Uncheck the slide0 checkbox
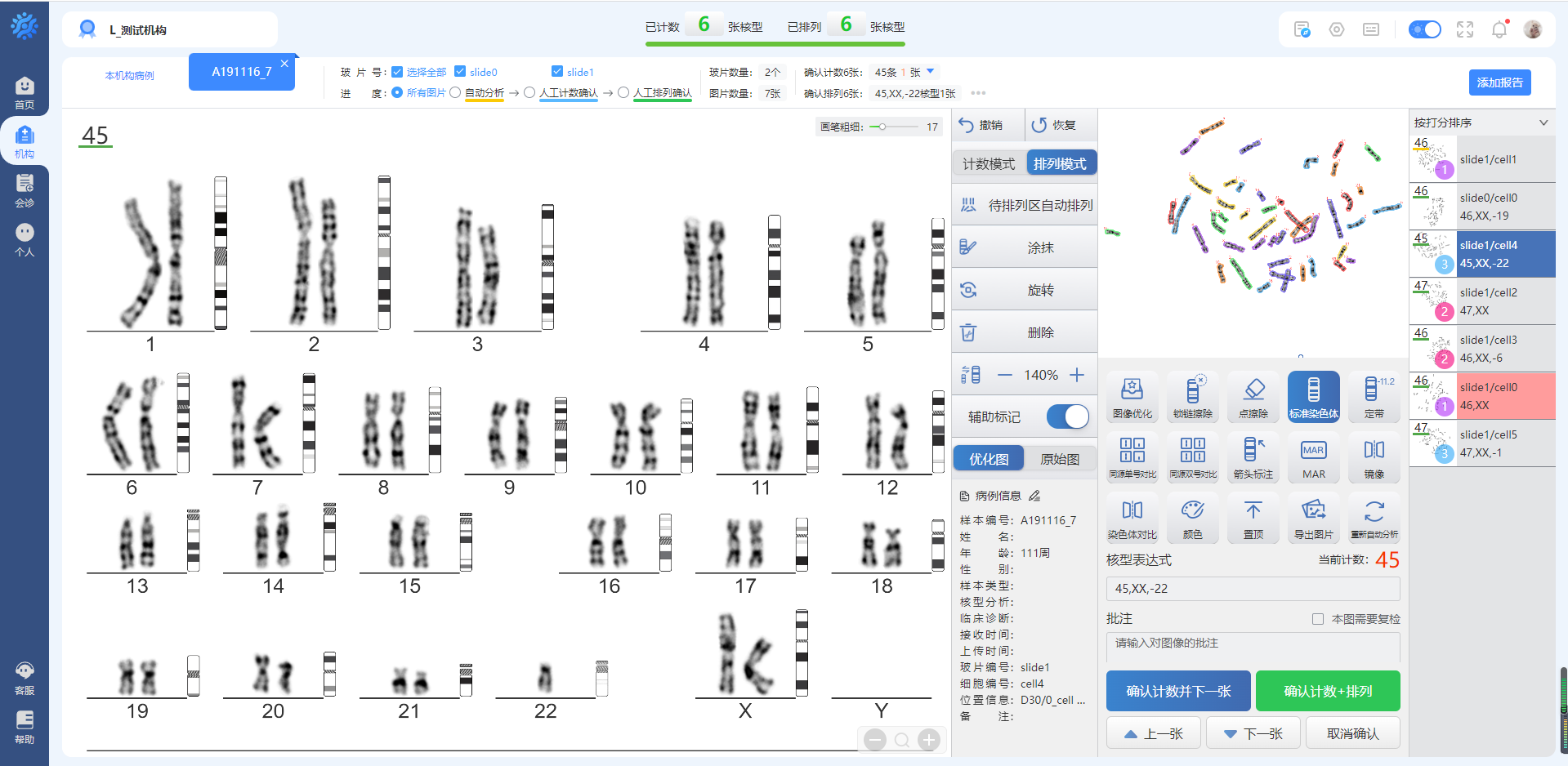Viewport: 1568px width, 766px height. (460, 72)
